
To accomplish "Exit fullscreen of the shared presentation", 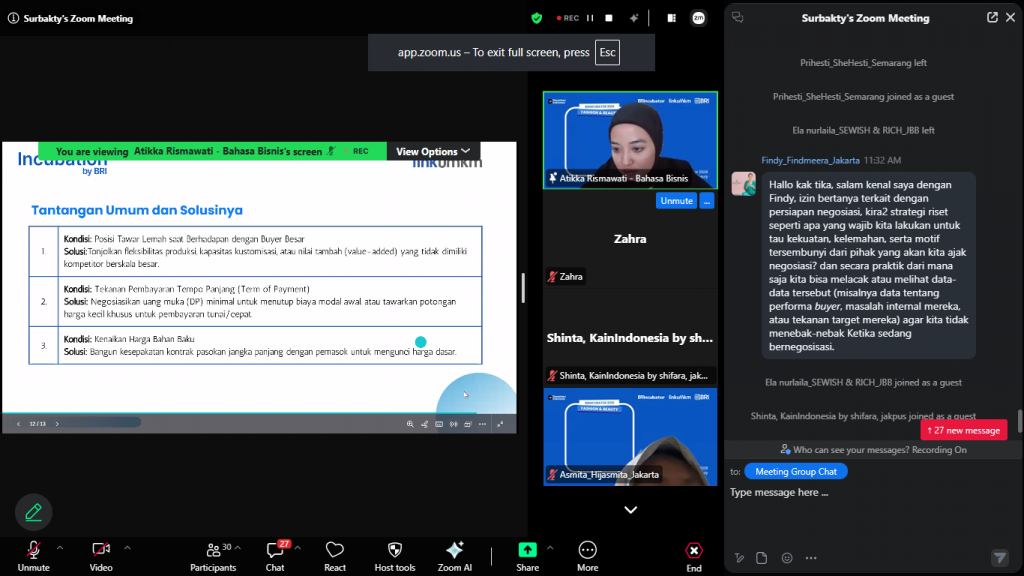I will pos(500,424).
